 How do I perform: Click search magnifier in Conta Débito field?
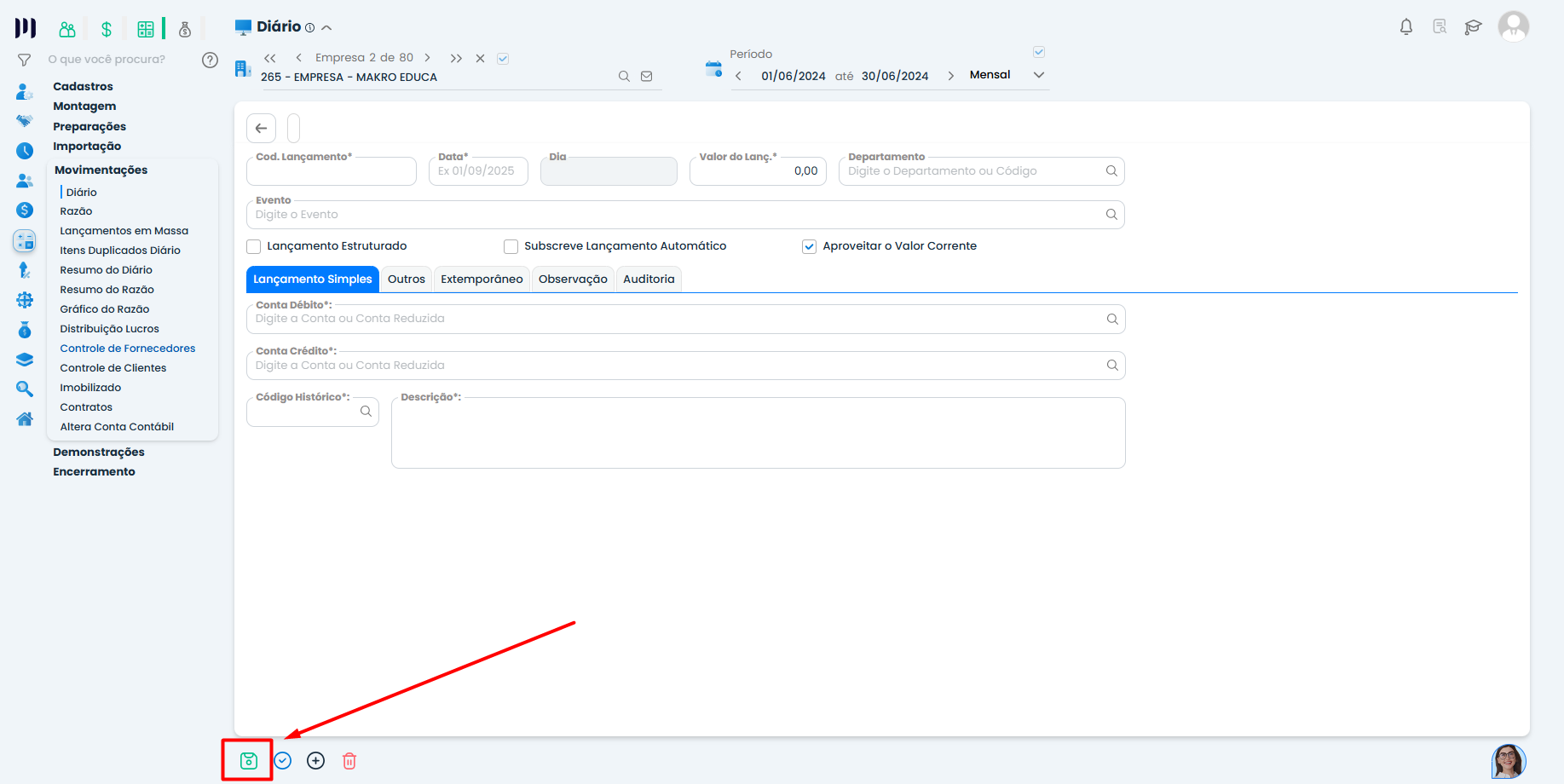click(1112, 319)
